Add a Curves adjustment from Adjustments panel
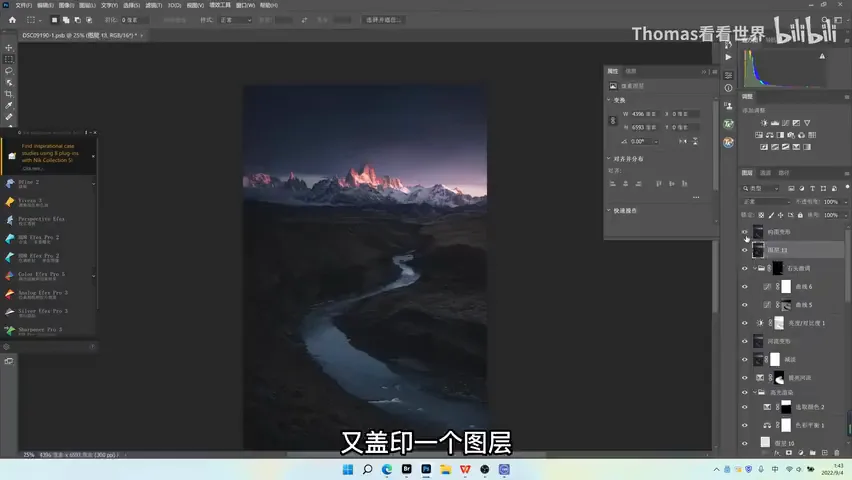This screenshot has width=852, height=480. tap(786, 123)
